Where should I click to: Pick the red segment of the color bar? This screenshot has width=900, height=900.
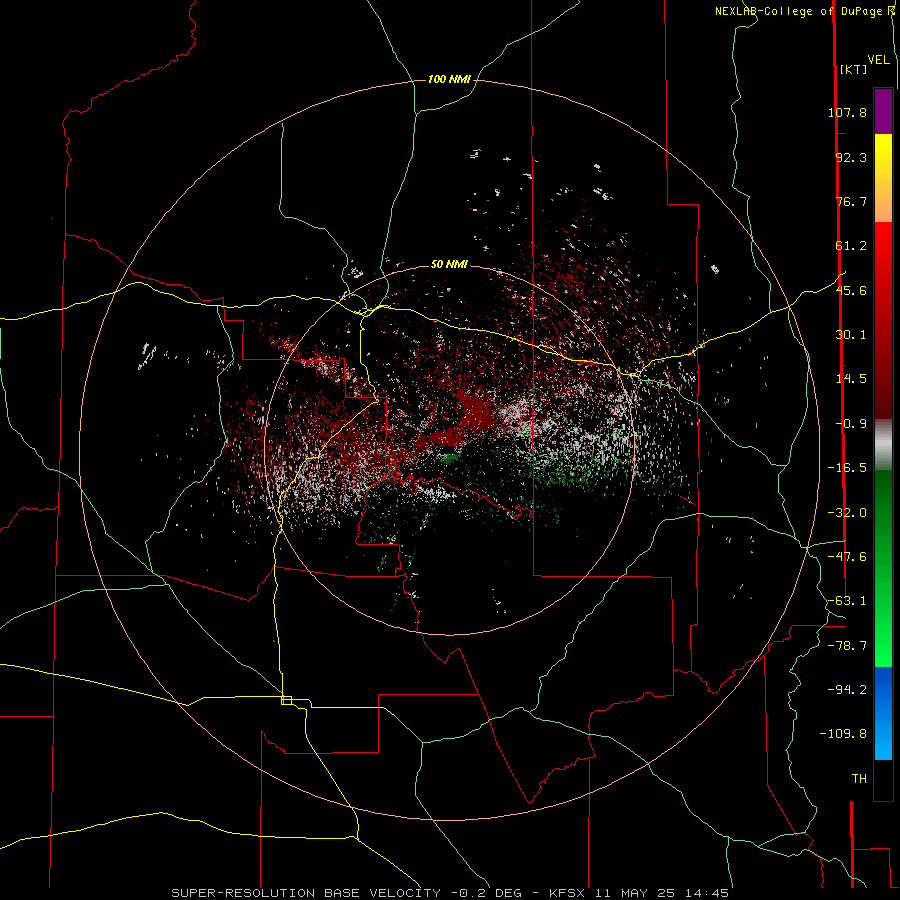pos(883,320)
